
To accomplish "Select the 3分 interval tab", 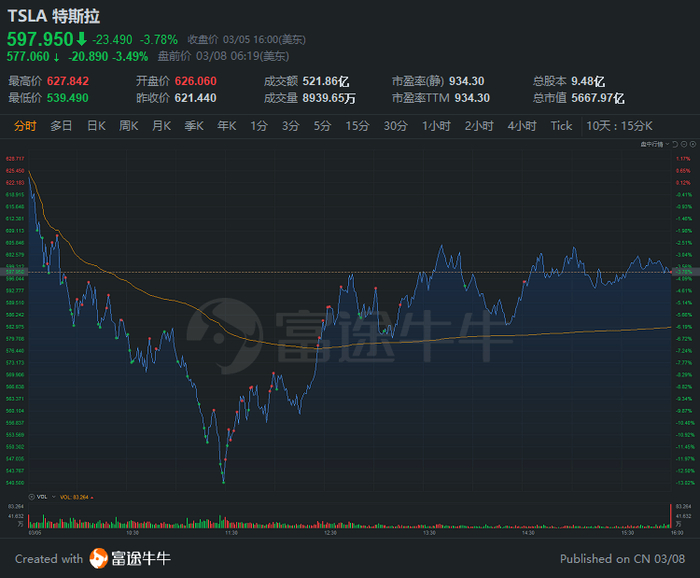I will pos(290,126).
